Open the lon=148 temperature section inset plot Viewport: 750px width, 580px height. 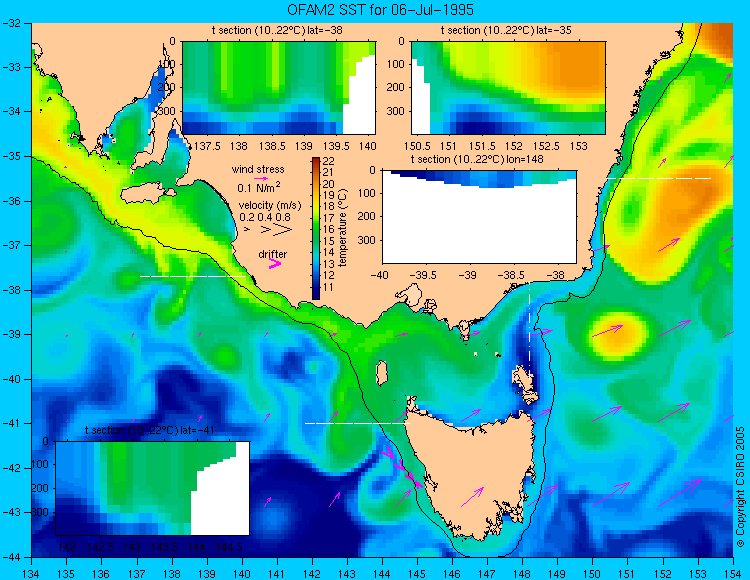(480, 217)
